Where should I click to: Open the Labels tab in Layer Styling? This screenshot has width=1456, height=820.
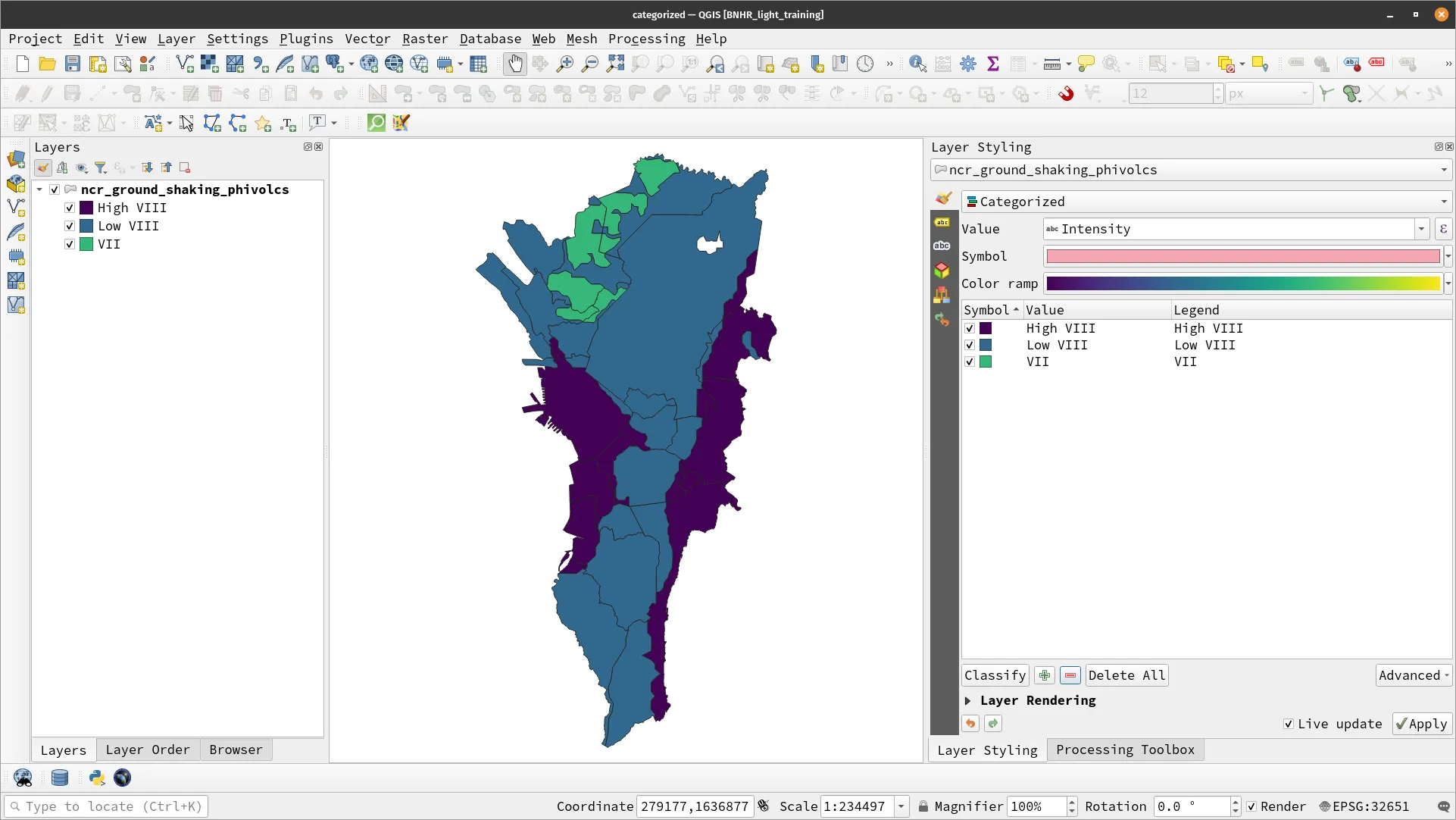pos(942,221)
